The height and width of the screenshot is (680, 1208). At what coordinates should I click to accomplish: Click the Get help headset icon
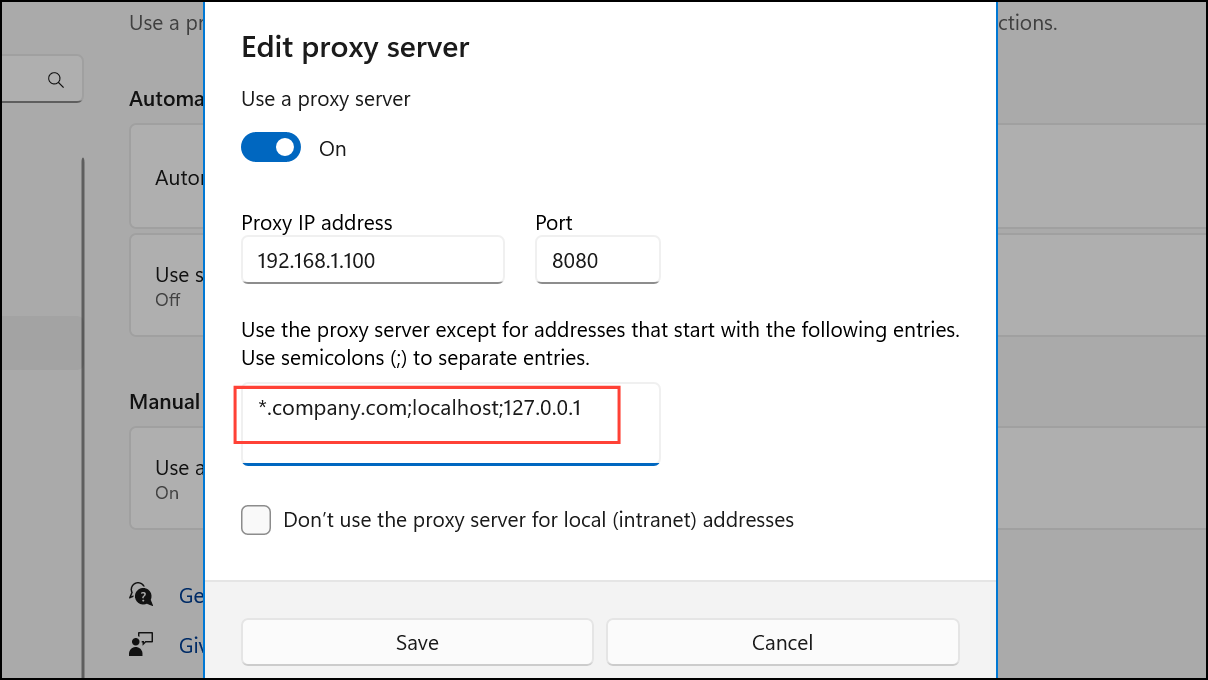pyautogui.click(x=141, y=595)
